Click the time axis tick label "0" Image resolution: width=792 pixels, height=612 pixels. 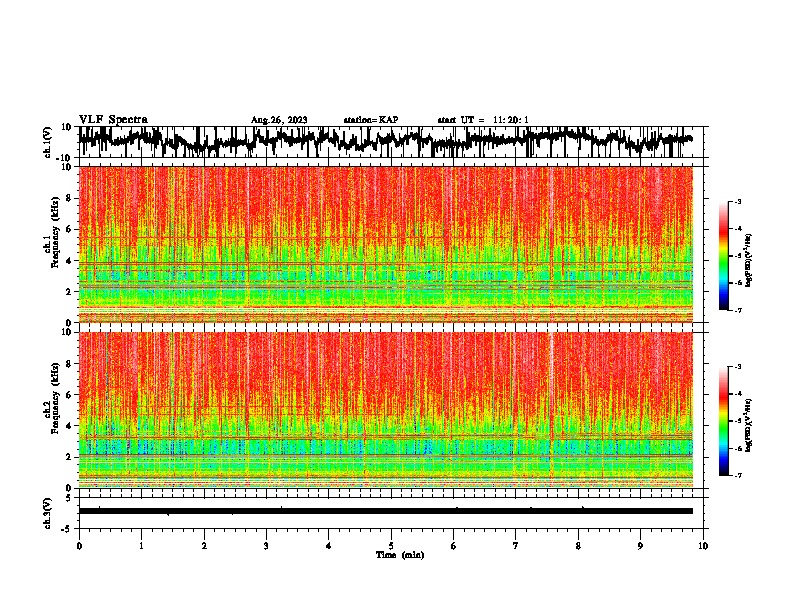click(79, 546)
